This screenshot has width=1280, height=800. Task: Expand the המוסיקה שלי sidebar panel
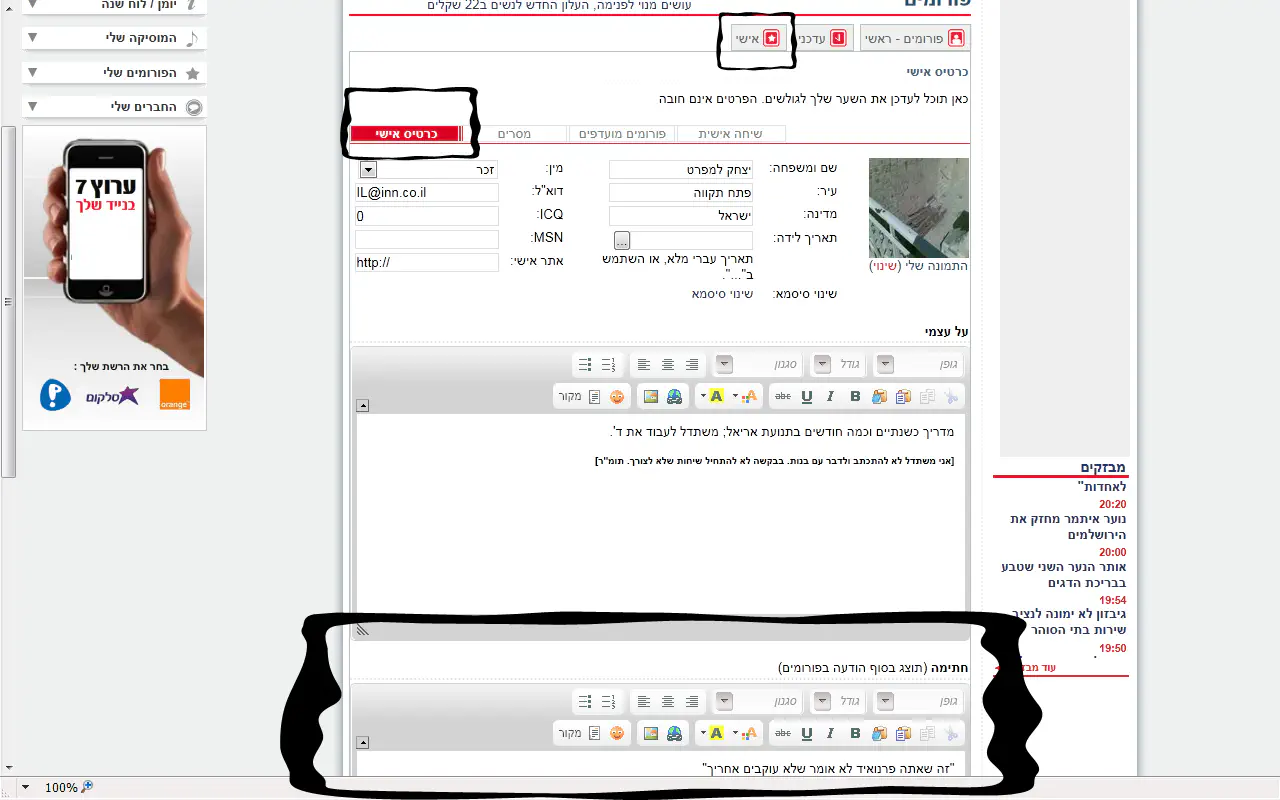coord(33,38)
